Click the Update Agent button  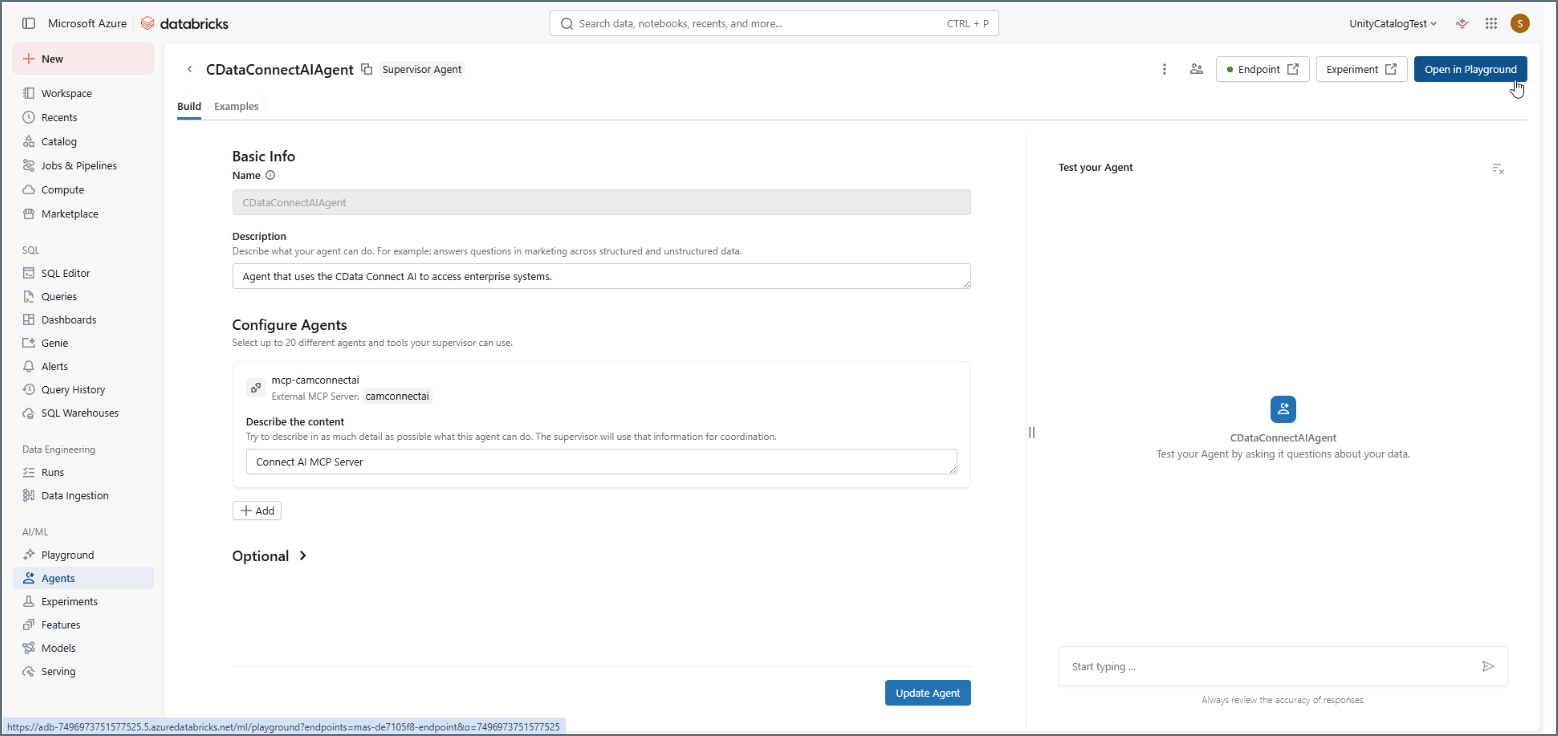[x=928, y=693]
